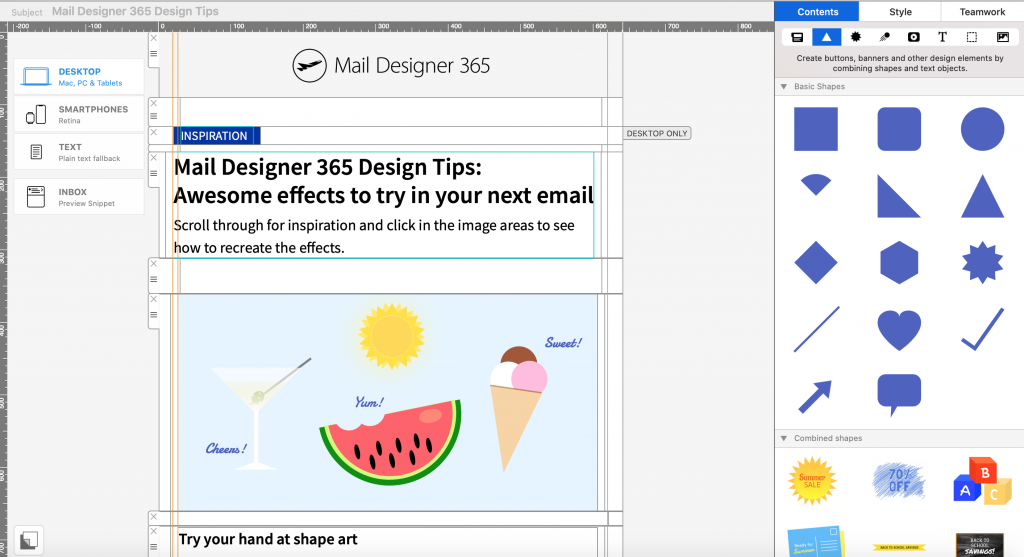Open the dashed placeholder content tab

coord(972,37)
